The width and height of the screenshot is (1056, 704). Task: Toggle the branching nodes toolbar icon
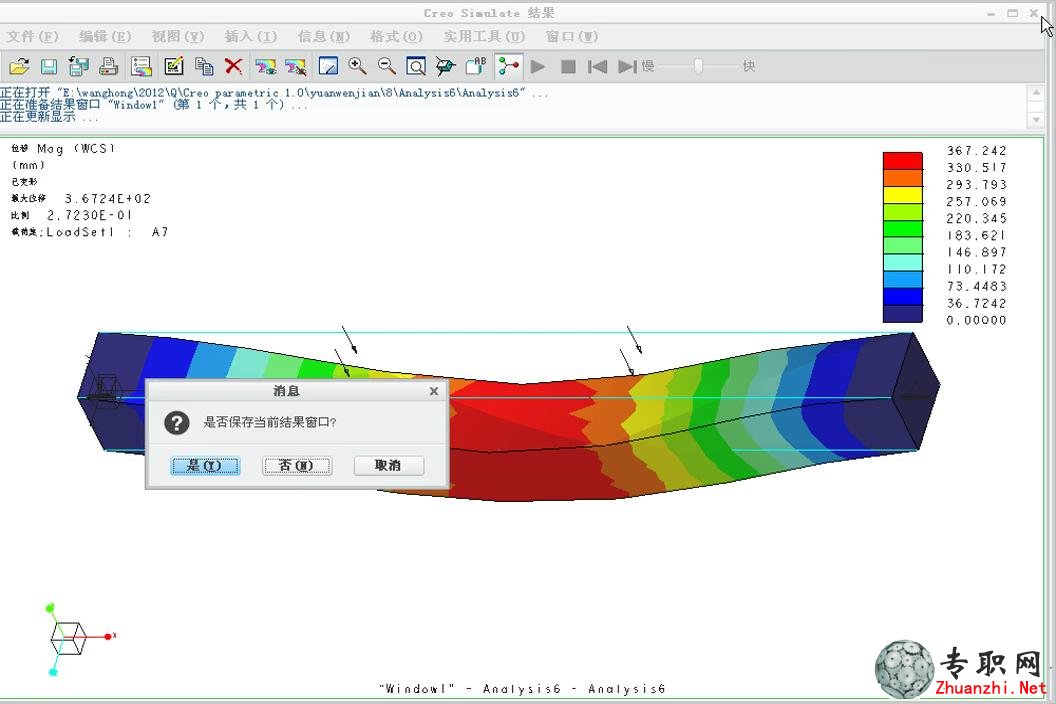(x=508, y=66)
